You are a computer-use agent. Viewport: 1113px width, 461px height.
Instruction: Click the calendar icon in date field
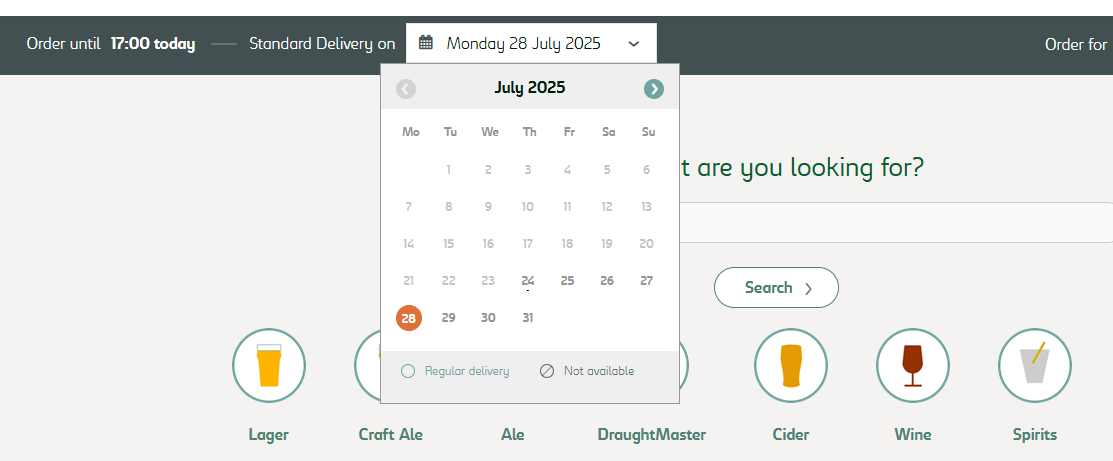click(x=426, y=43)
